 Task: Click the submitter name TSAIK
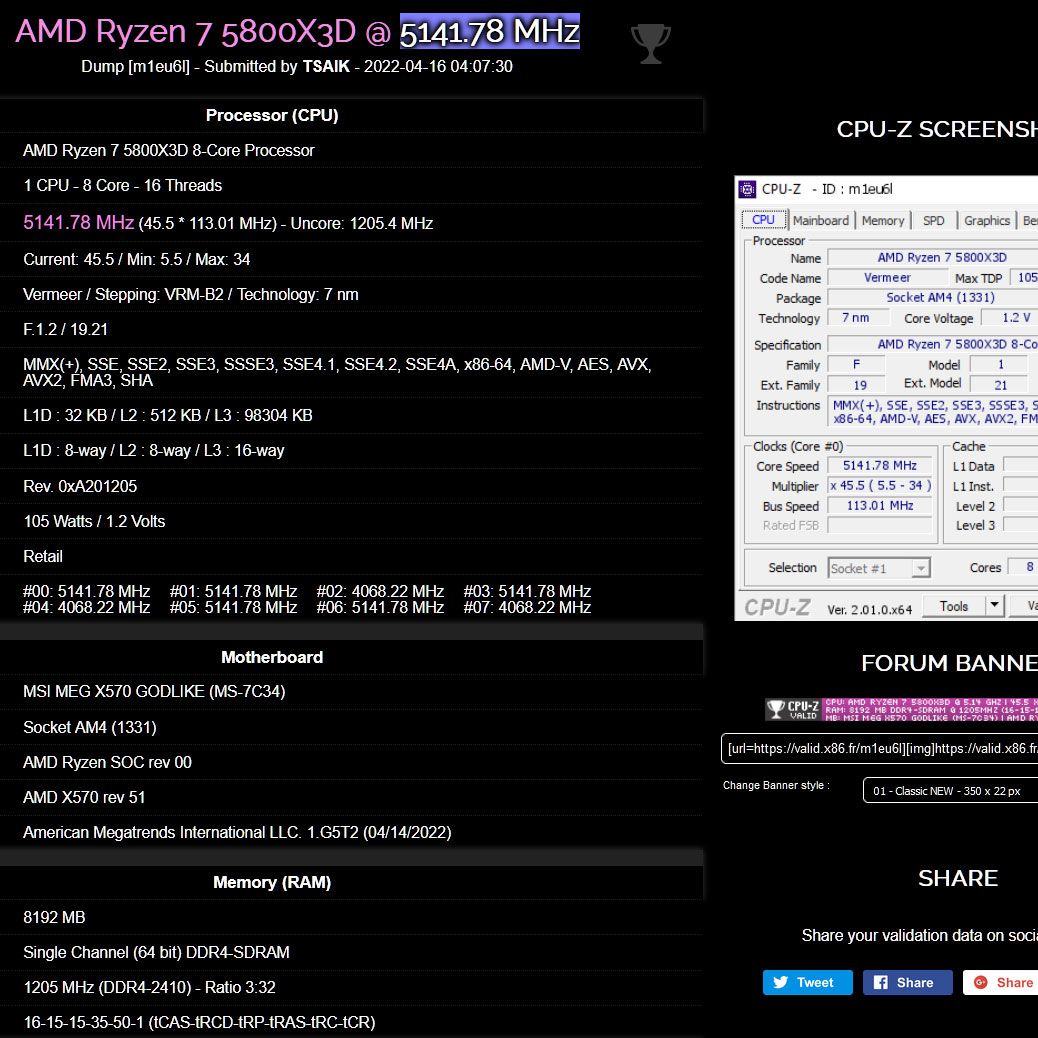coord(326,66)
